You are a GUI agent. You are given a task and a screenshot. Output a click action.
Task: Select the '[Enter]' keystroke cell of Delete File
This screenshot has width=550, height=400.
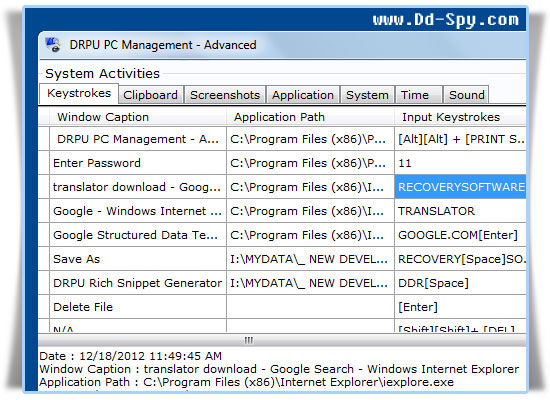[x=460, y=307]
